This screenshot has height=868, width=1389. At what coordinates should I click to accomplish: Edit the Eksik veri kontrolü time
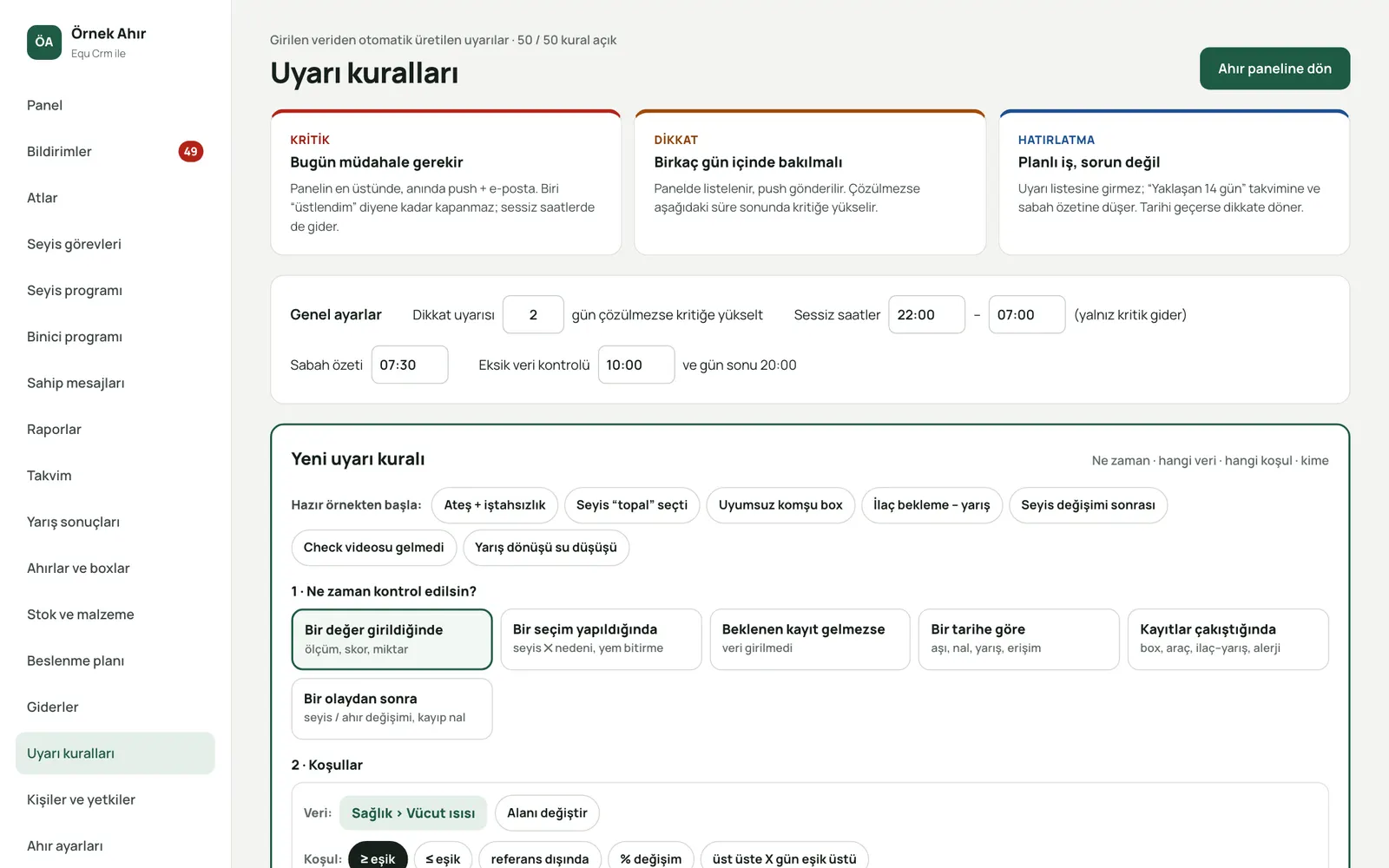click(636, 365)
